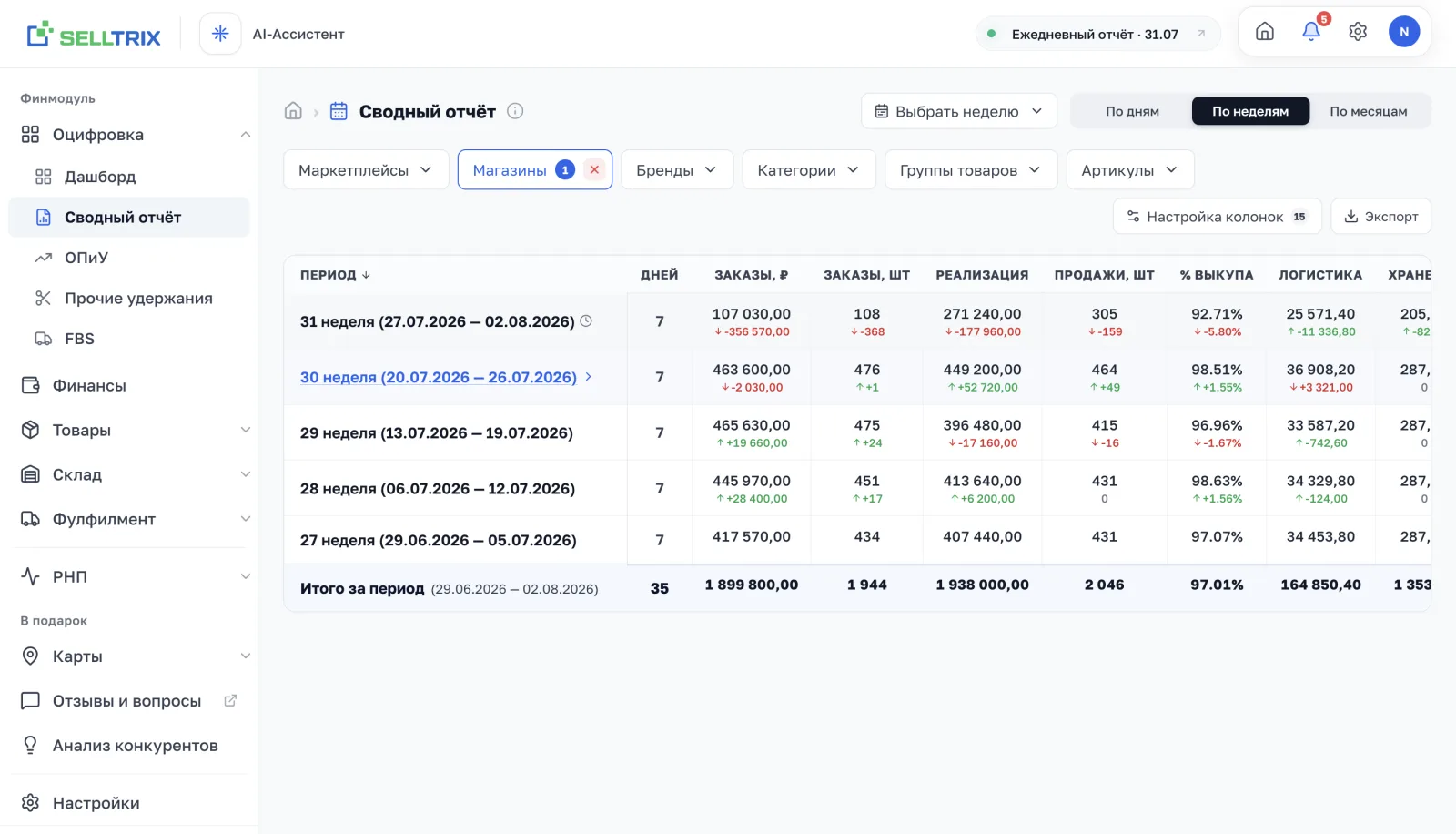Open the user avatar N
Image resolution: width=1456 pixels, height=834 pixels.
point(1404,32)
